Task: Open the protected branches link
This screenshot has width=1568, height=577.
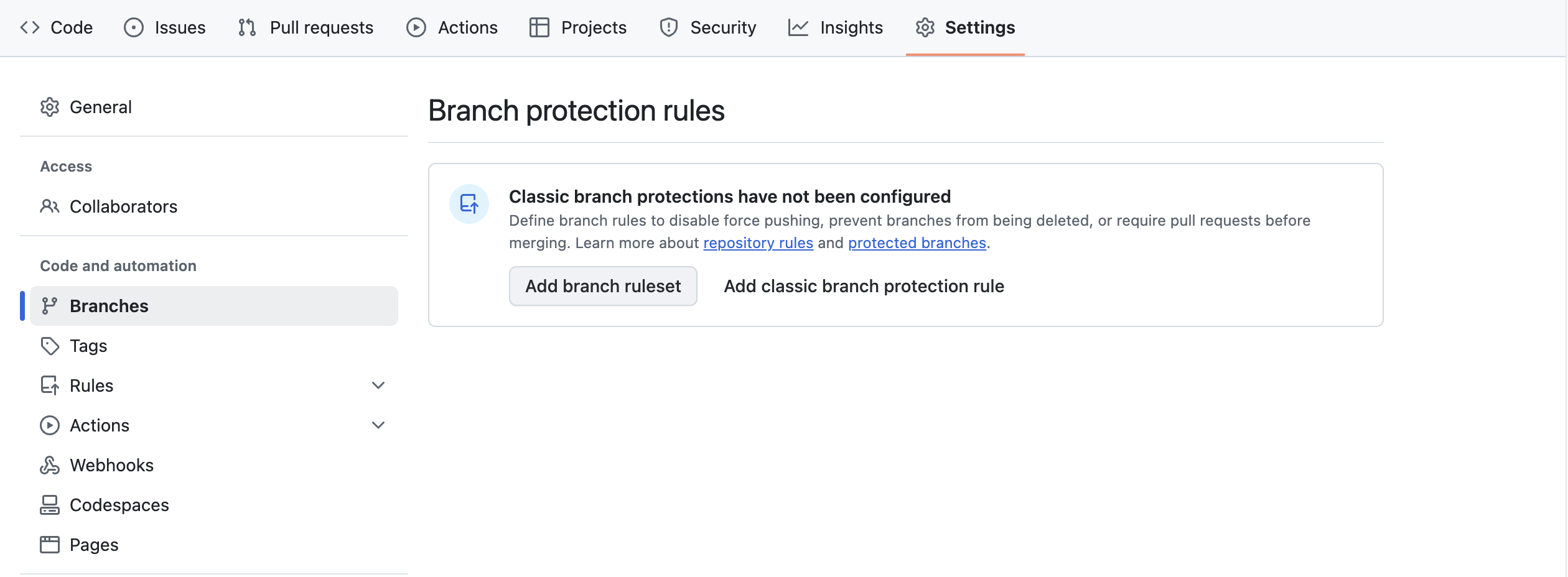Action: (x=917, y=242)
